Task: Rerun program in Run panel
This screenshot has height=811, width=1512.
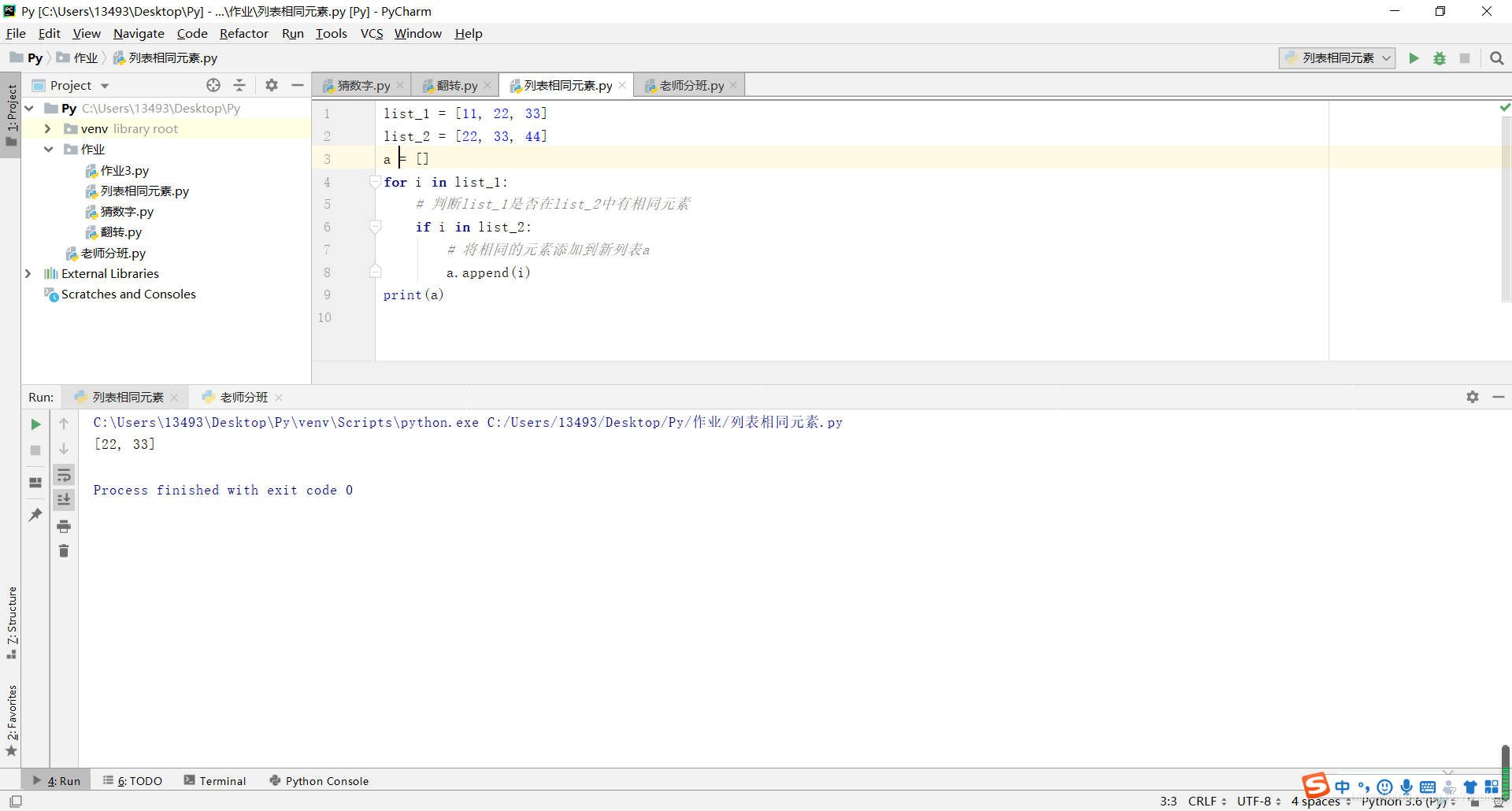Action: pyautogui.click(x=35, y=424)
